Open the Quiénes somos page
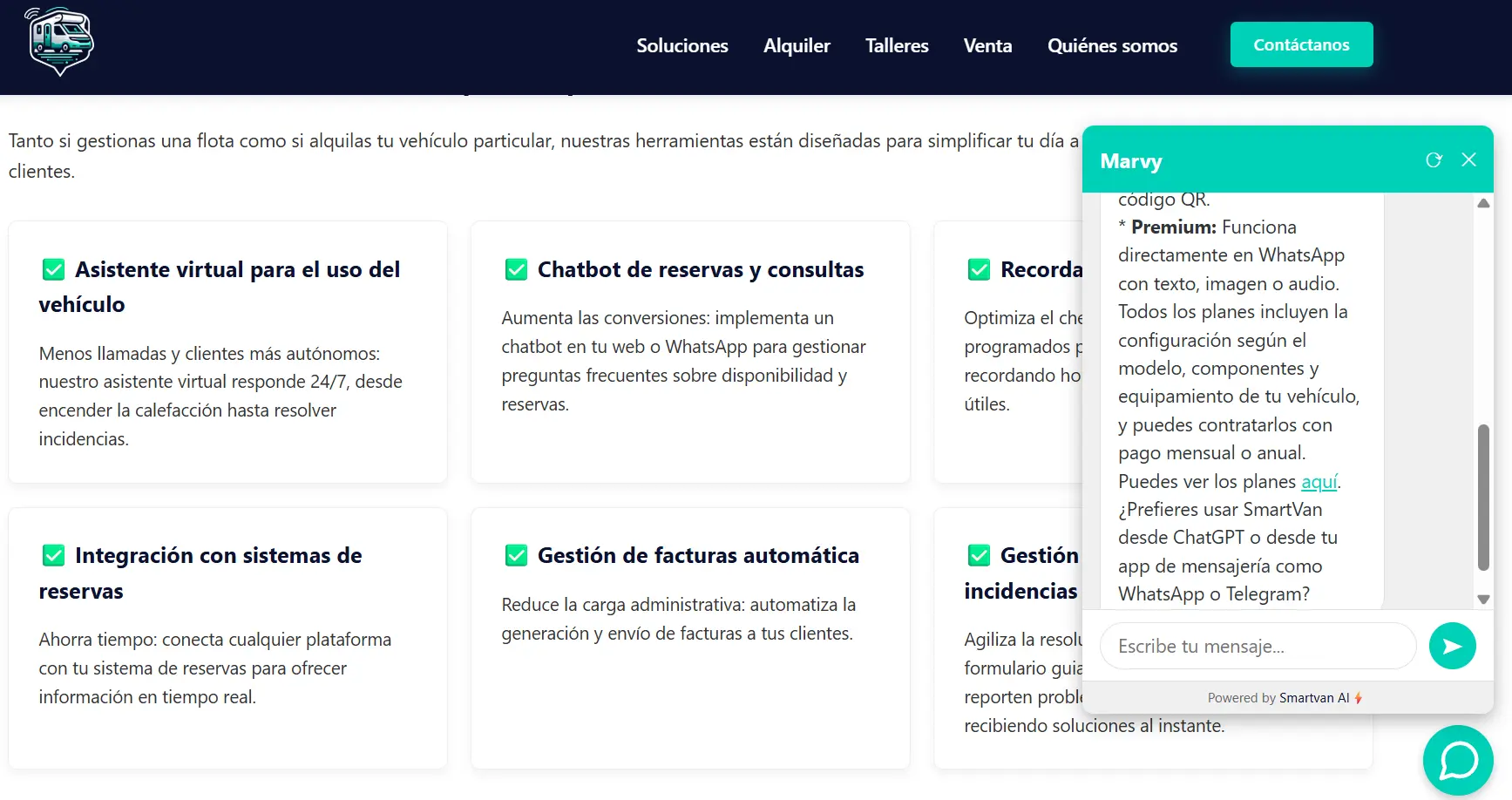The image size is (1512, 800). point(1112,45)
